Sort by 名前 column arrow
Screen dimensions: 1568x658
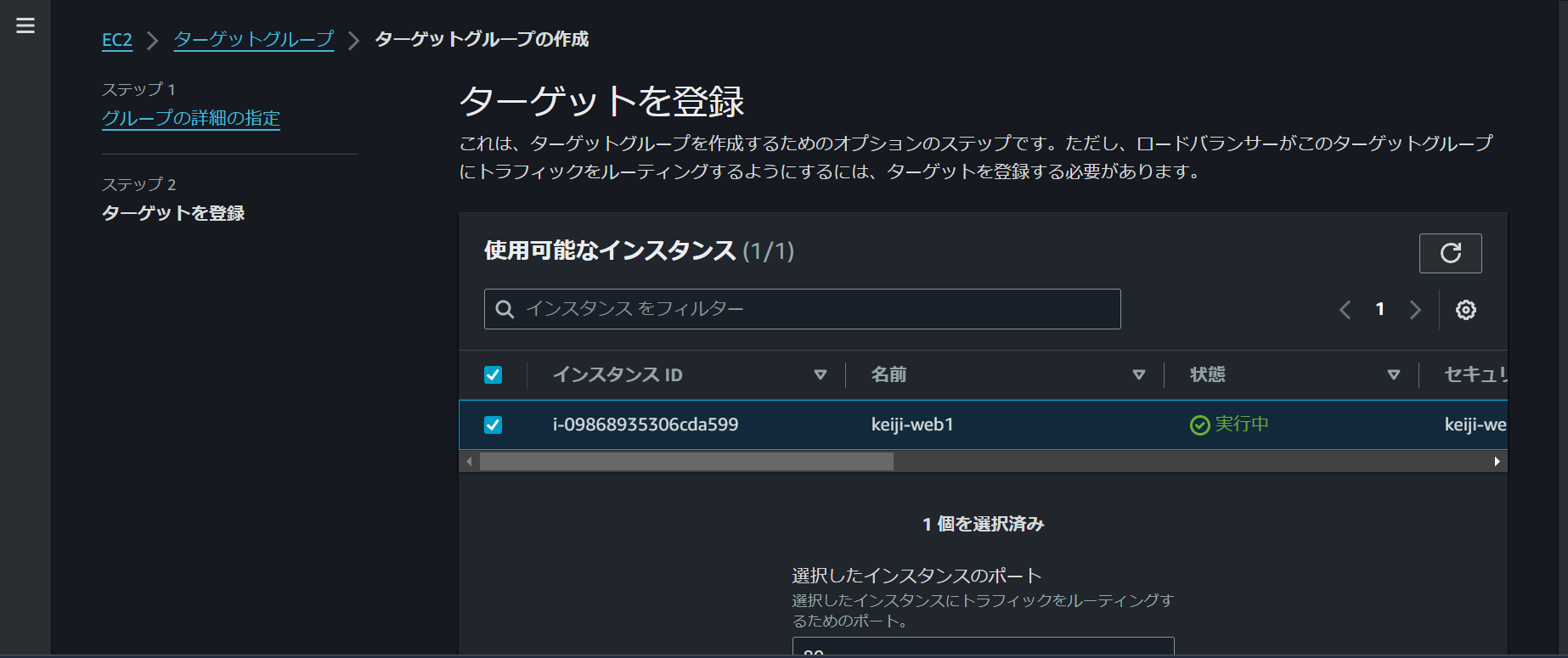[x=1138, y=374]
